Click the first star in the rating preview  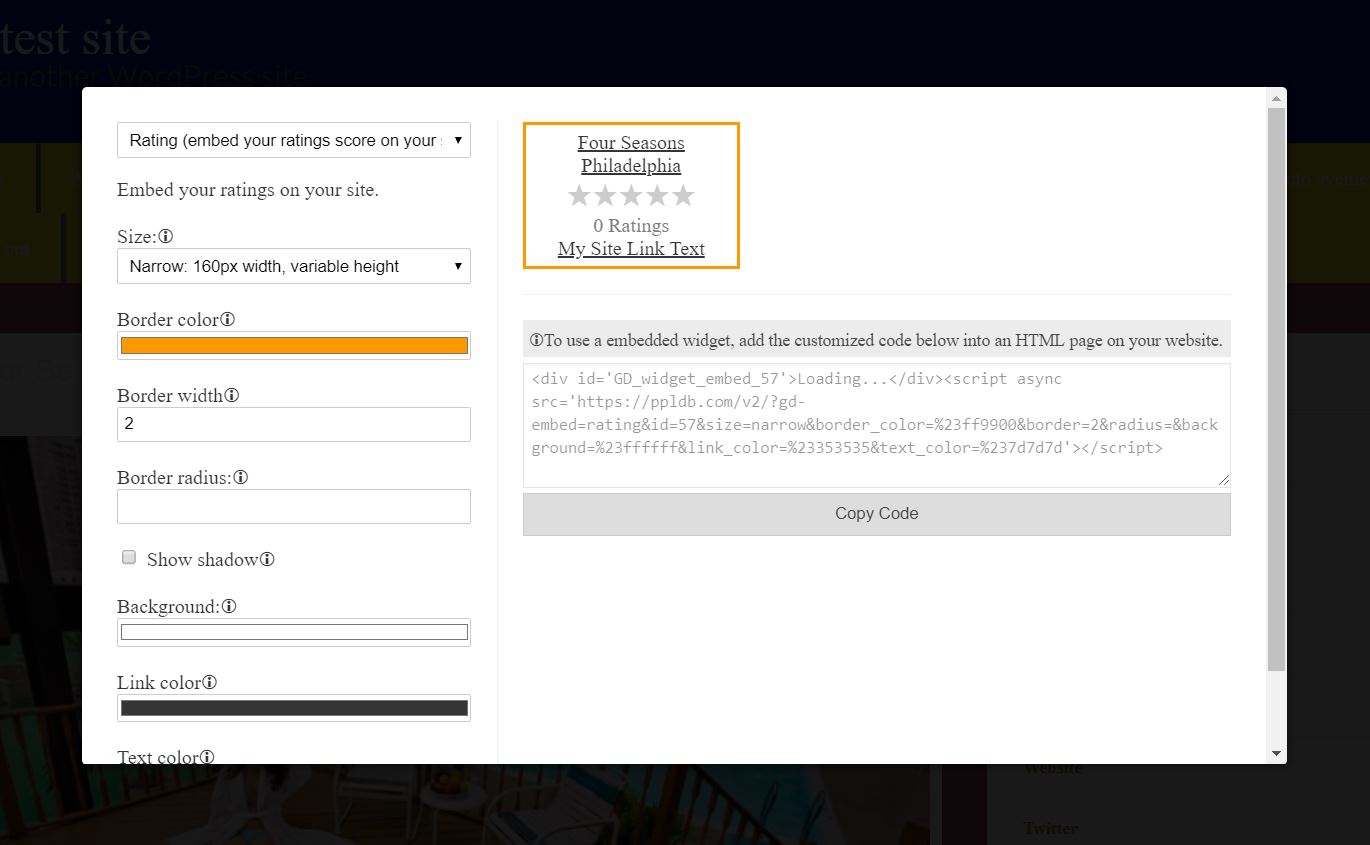(x=579, y=196)
